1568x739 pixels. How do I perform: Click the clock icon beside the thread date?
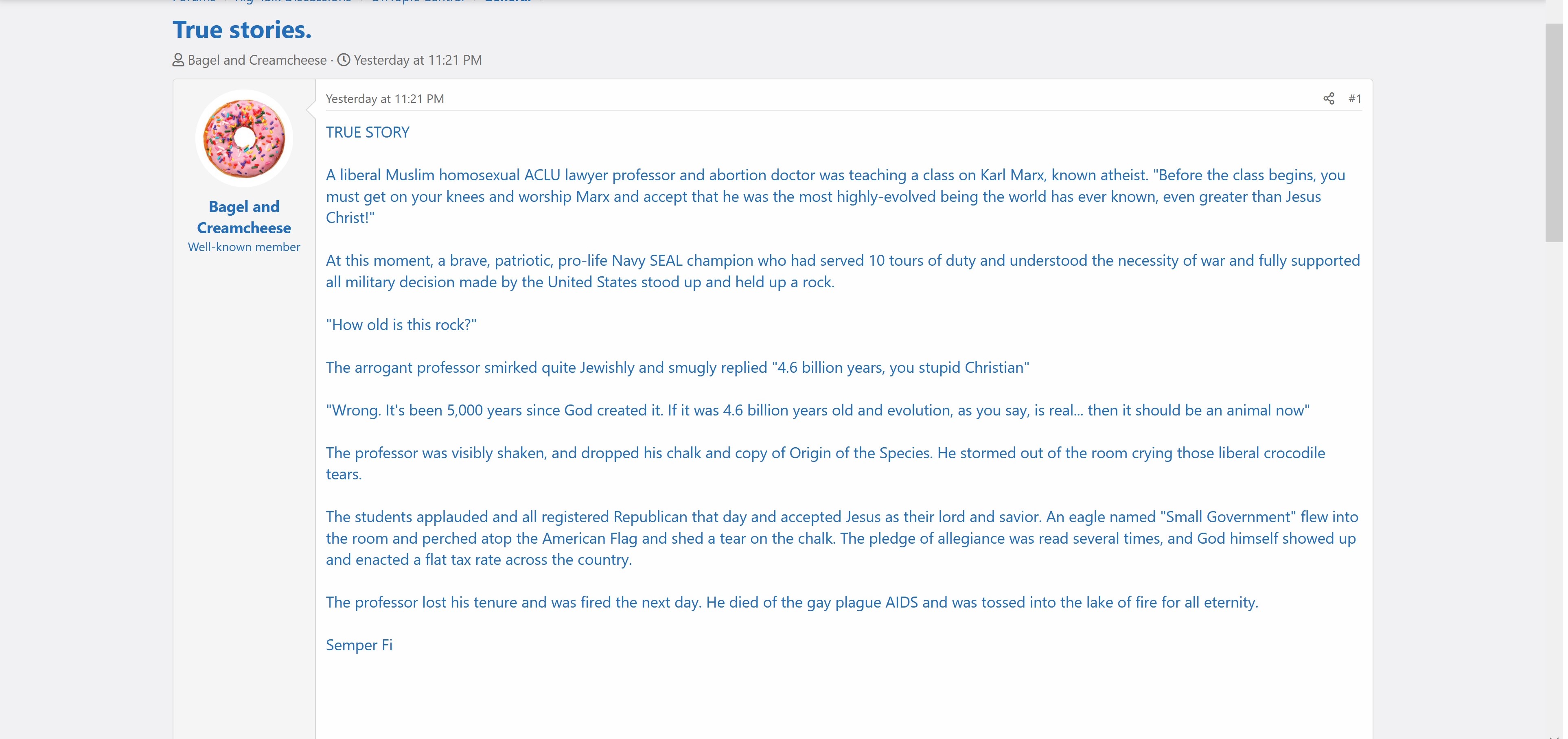(344, 60)
